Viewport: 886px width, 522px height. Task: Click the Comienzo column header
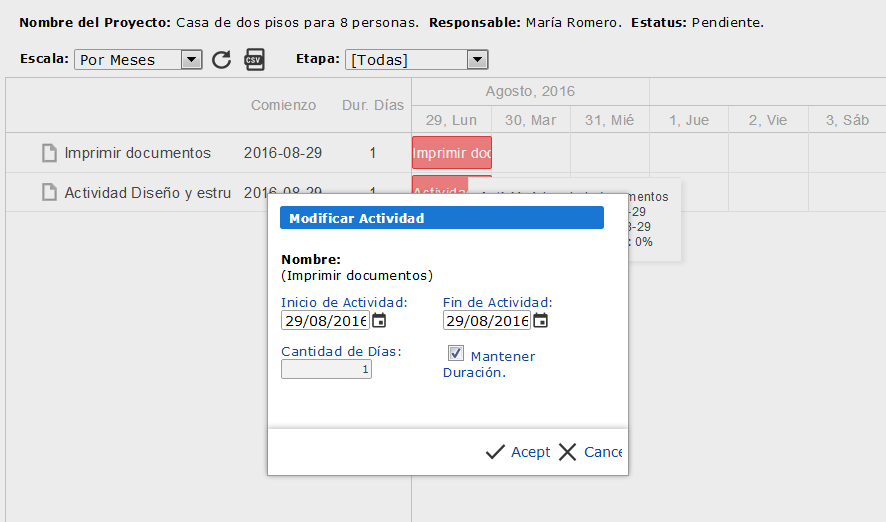click(283, 105)
